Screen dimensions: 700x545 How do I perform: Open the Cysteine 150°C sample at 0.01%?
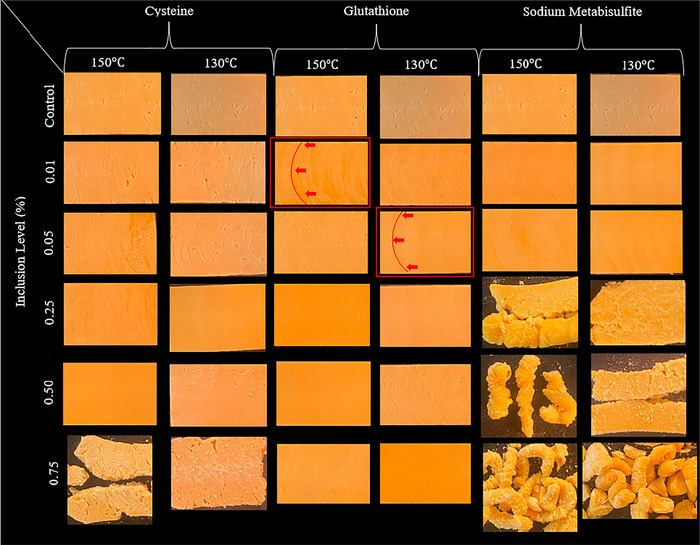click(x=111, y=173)
